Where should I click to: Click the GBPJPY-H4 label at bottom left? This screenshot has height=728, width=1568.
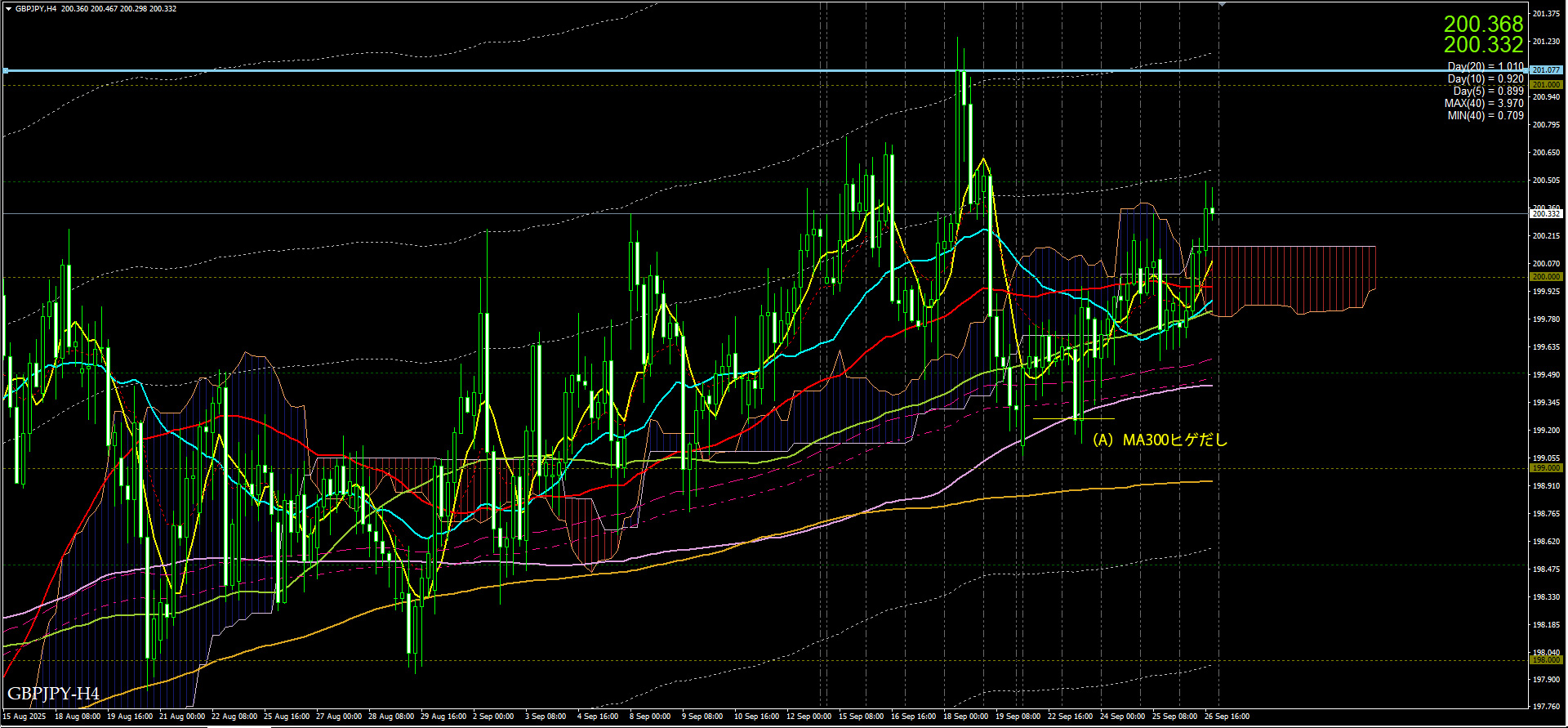[53, 694]
